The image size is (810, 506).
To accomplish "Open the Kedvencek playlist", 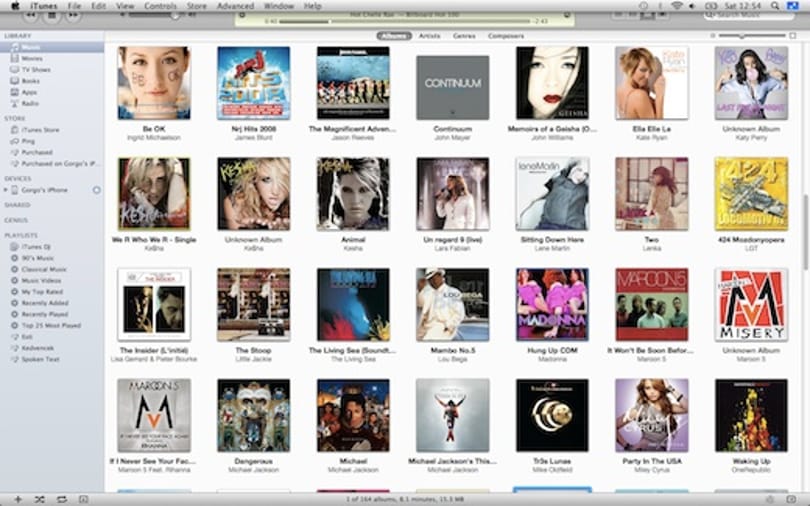I will coord(52,348).
